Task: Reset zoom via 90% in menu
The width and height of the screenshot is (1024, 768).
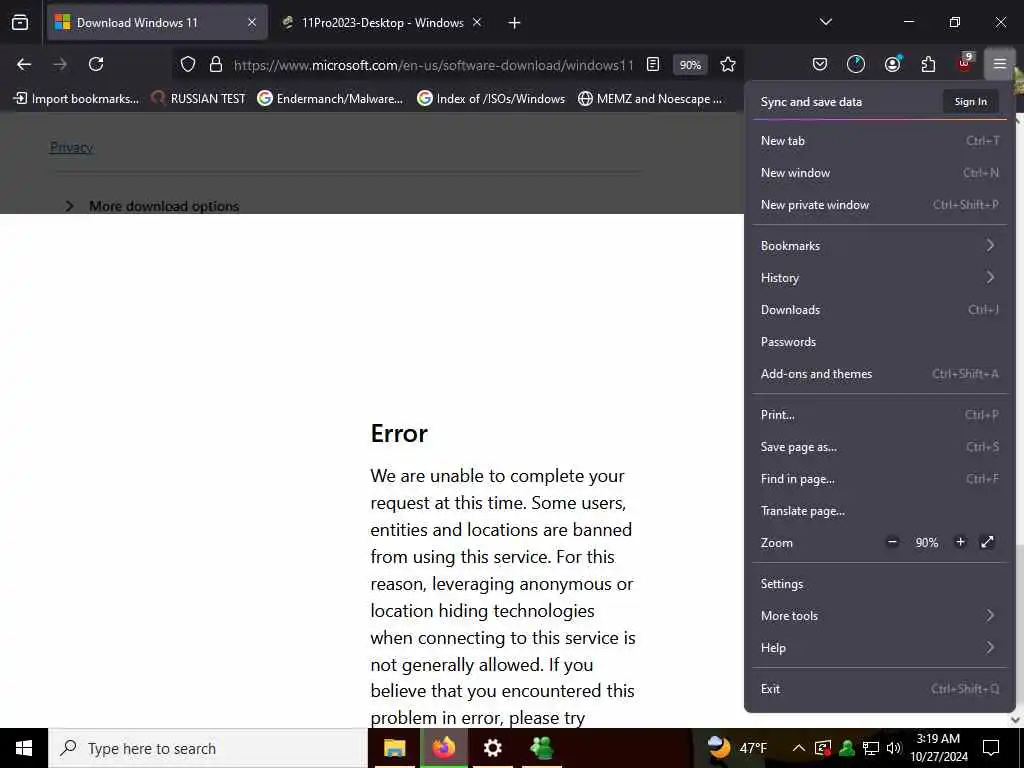Action: coord(927,543)
